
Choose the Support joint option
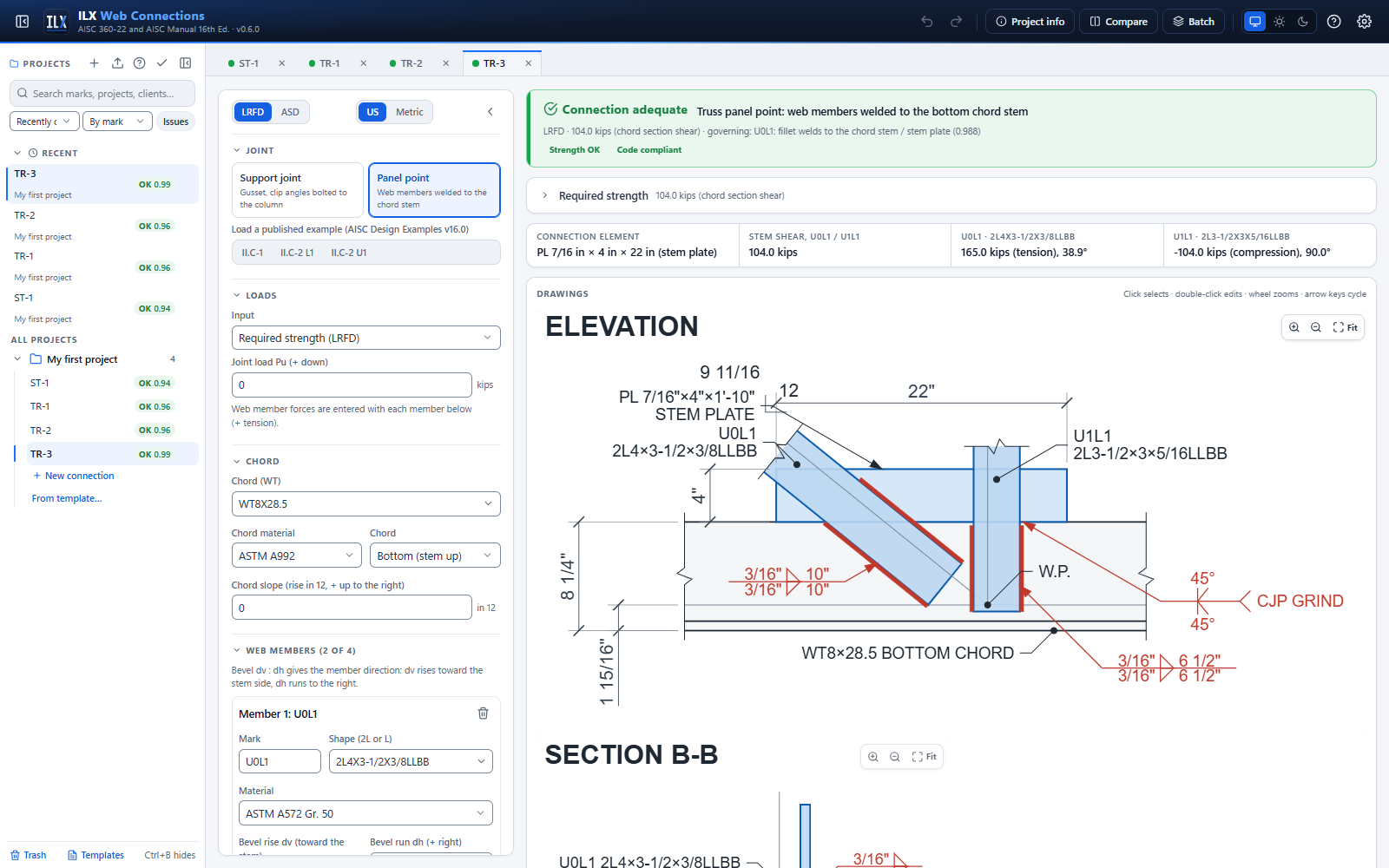(297, 190)
